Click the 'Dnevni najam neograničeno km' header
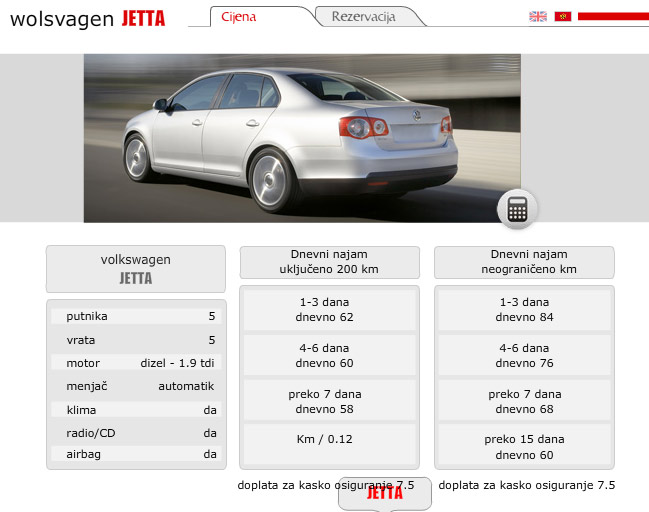The width and height of the screenshot is (649, 512). [524, 262]
